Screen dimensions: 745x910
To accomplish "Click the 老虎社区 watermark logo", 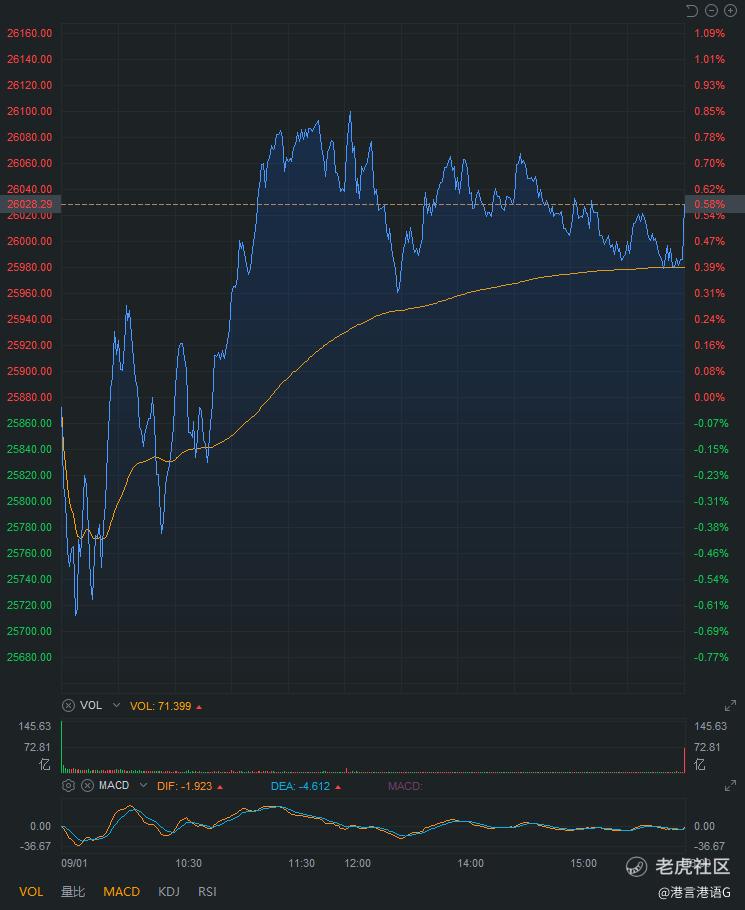I will pyautogui.click(x=680, y=866).
